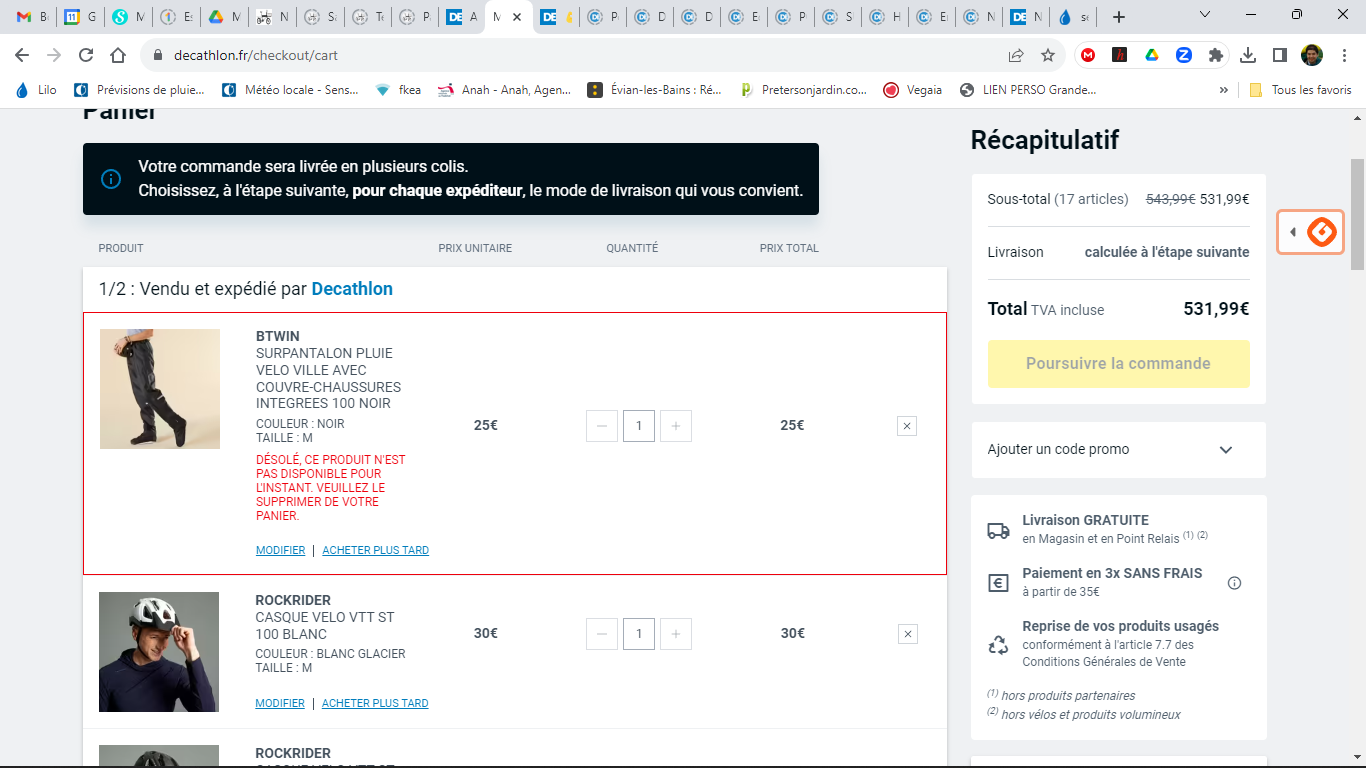The width and height of the screenshot is (1366, 768).
Task: Open the tab search dropdown arrow
Action: point(1204,16)
